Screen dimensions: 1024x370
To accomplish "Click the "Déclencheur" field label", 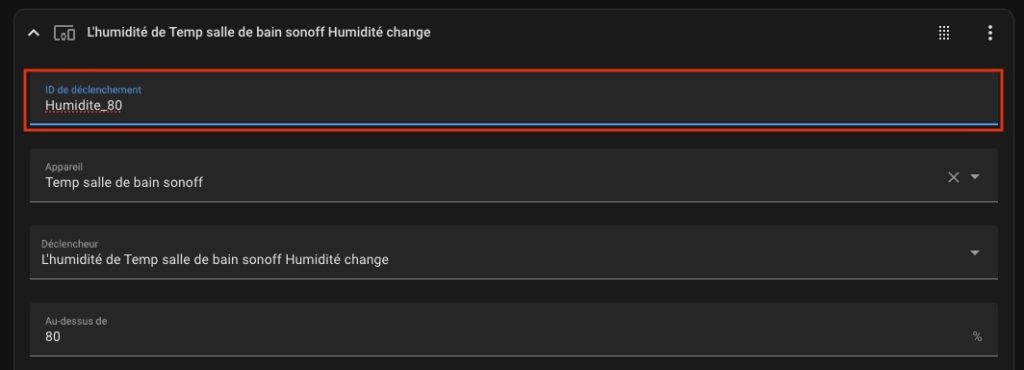I will (70, 243).
